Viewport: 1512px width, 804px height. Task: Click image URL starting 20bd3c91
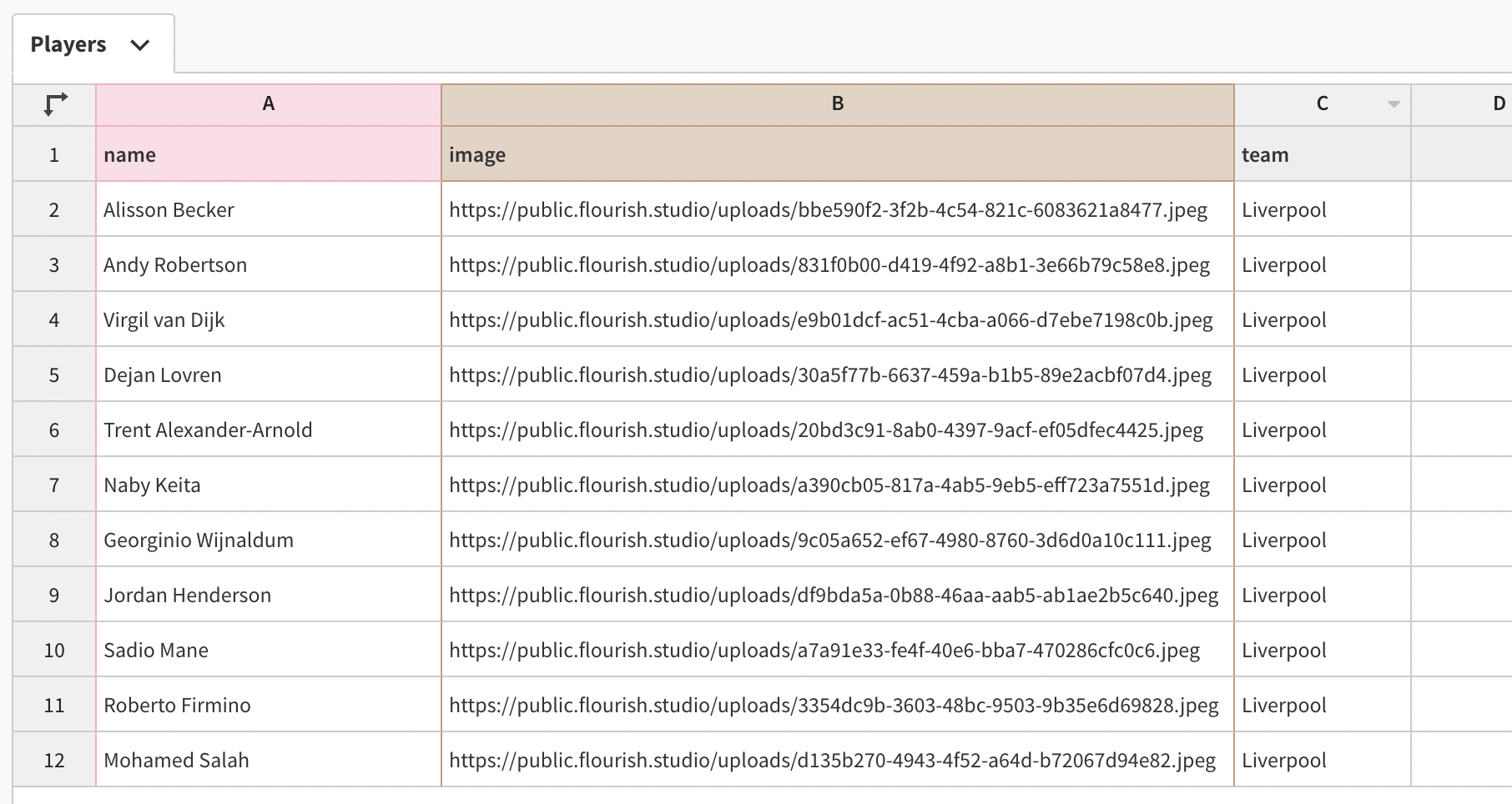point(838,430)
